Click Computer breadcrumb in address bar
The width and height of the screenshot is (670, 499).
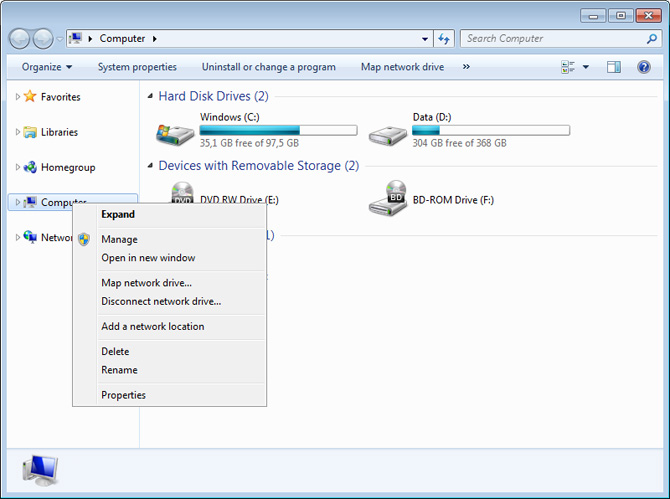pos(122,38)
